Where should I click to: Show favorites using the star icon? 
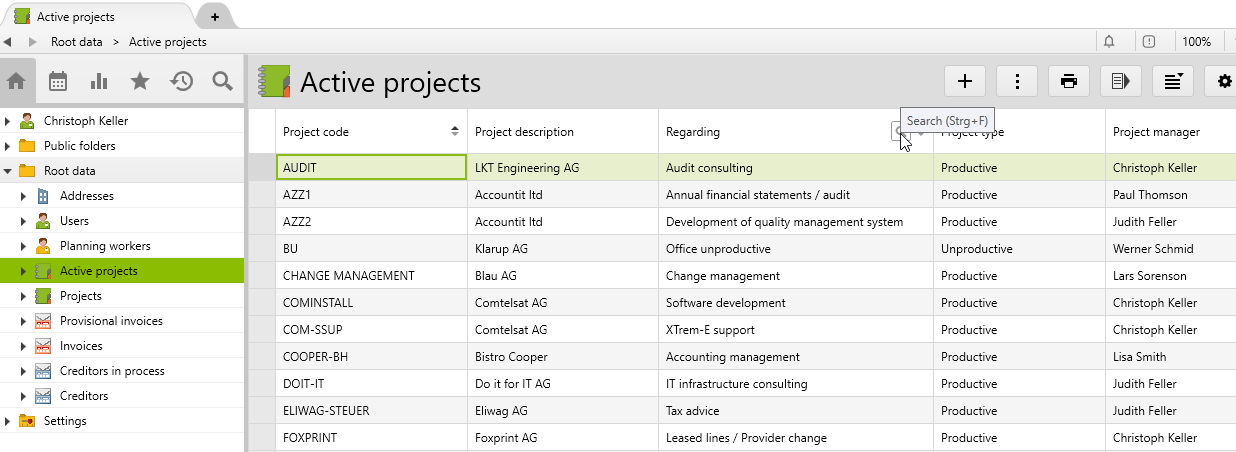tap(140, 82)
